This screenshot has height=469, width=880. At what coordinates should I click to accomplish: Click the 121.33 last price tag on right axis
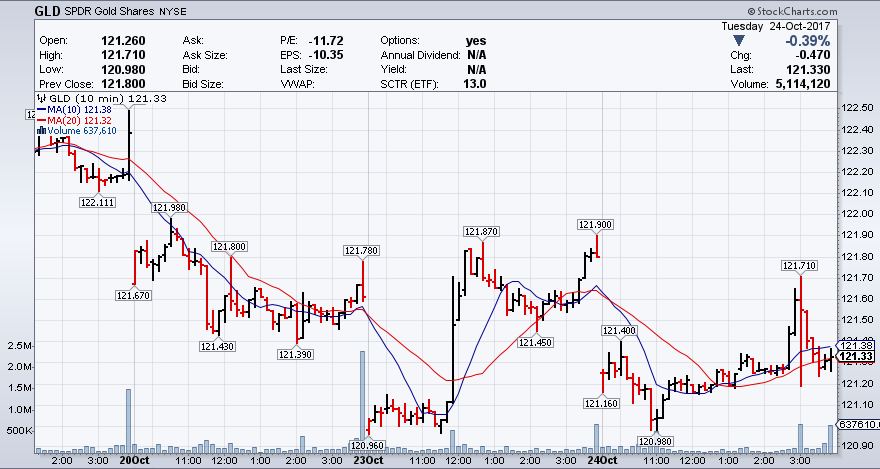click(x=858, y=357)
